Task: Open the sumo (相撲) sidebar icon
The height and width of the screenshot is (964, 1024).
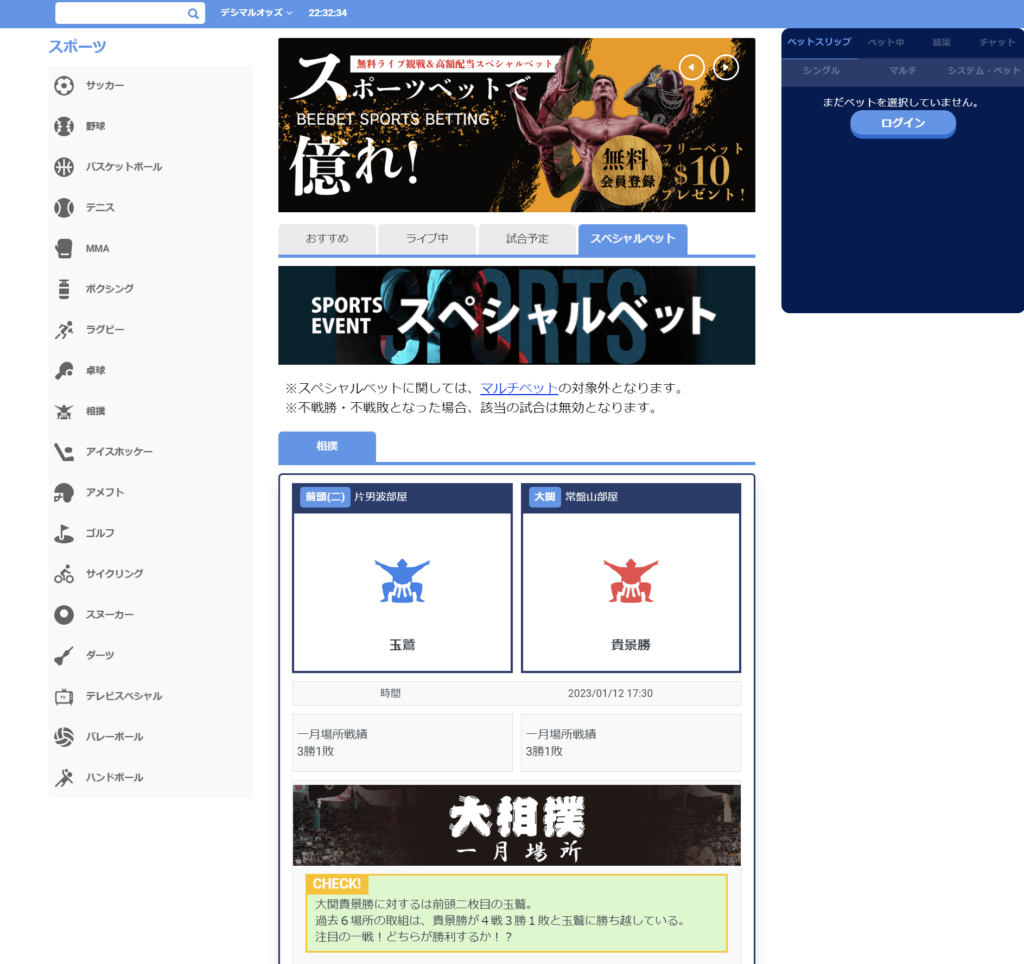Action: pos(64,411)
